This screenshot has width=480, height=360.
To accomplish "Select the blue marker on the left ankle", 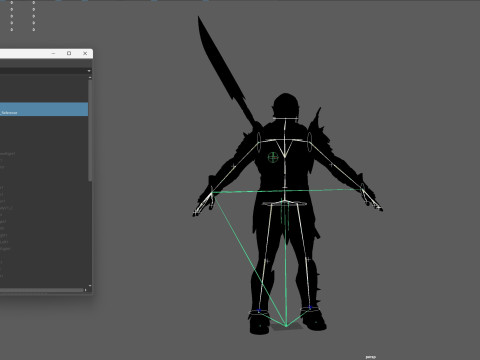I will 259,310.
